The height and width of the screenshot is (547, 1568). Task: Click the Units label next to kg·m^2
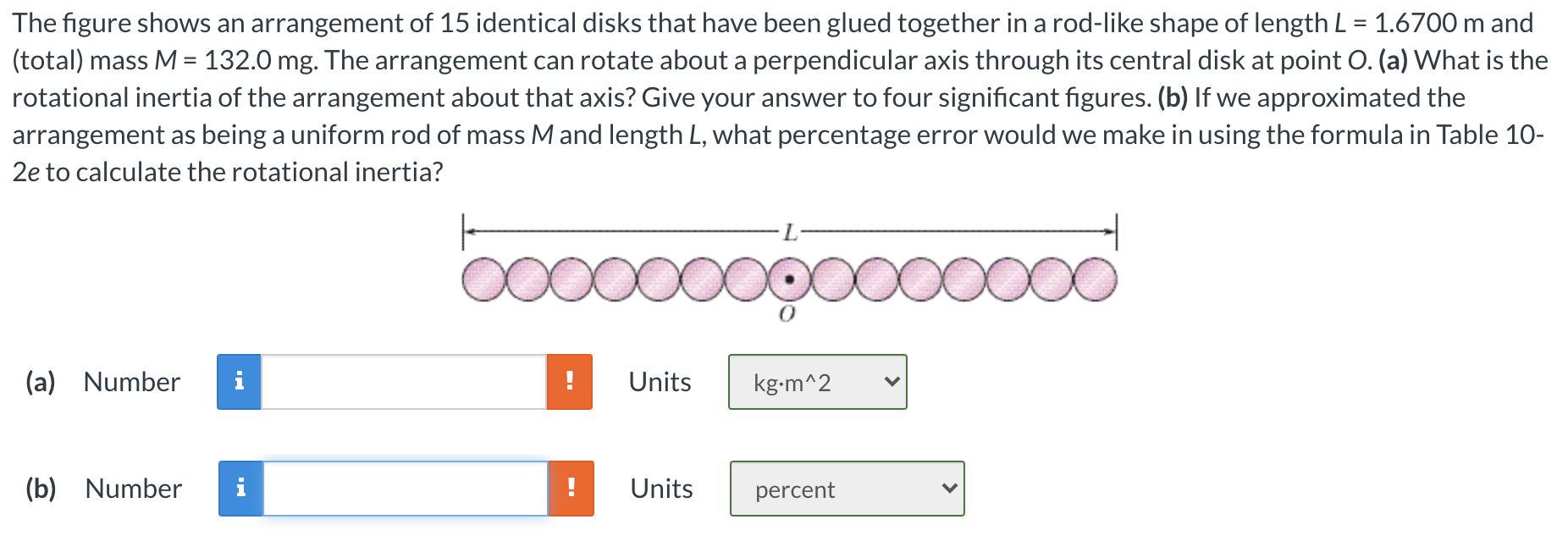[659, 382]
